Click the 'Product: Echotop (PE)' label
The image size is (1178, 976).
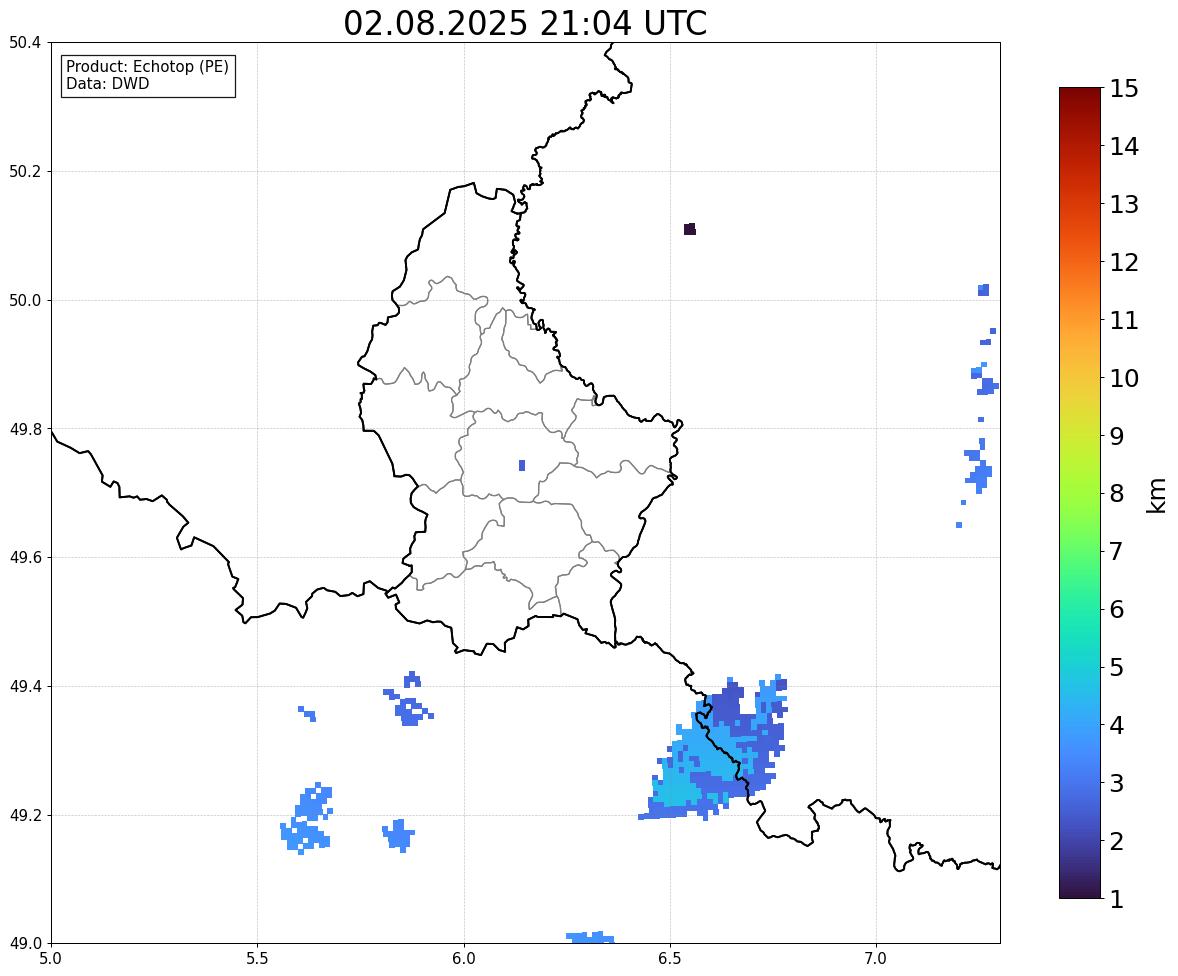pos(147,66)
